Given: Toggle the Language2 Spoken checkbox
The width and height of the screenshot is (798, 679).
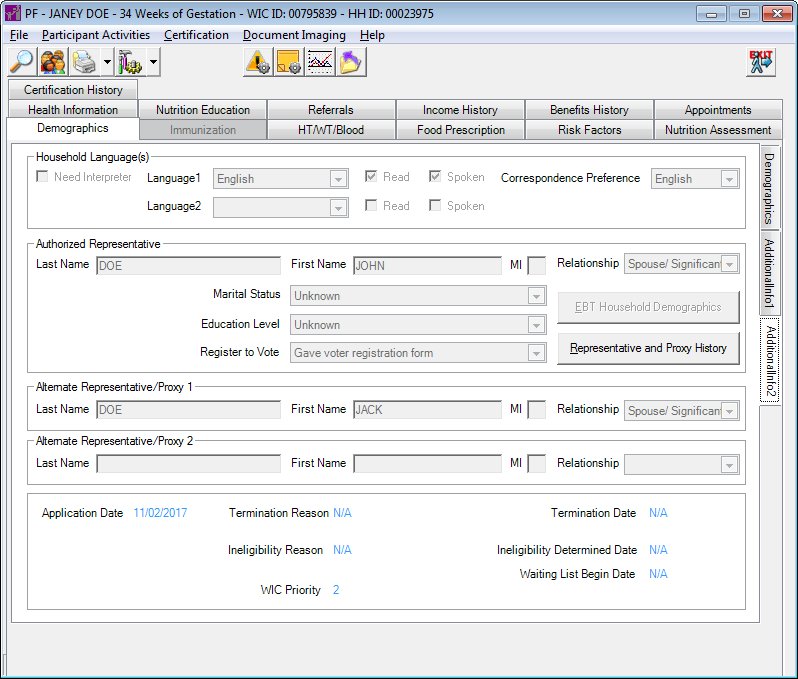Looking at the screenshot, I should pos(435,206).
